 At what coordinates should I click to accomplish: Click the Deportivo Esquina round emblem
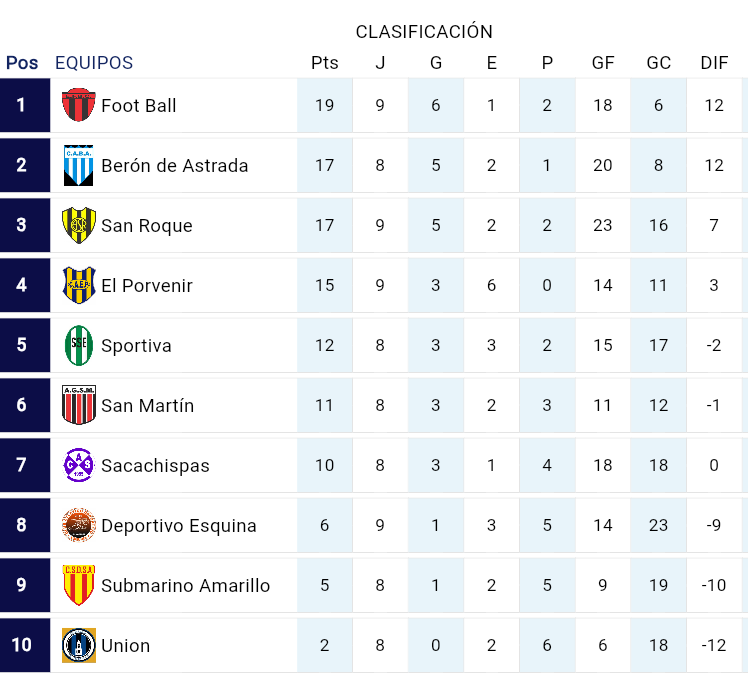pos(78,525)
